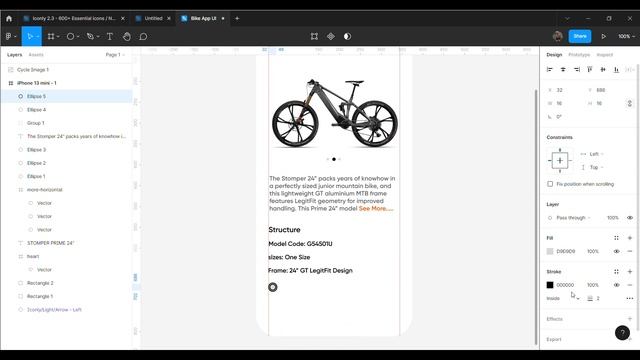The image size is (640, 360).
Task: Select the heart layer
Action: (66, 256)
